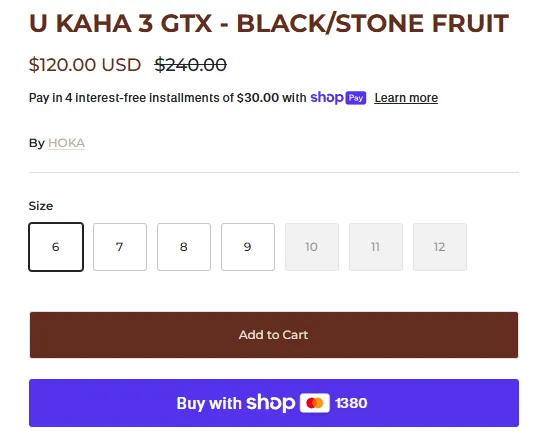535x431 pixels.
Task: Select size 6 option
Action: (x=56, y=247)
